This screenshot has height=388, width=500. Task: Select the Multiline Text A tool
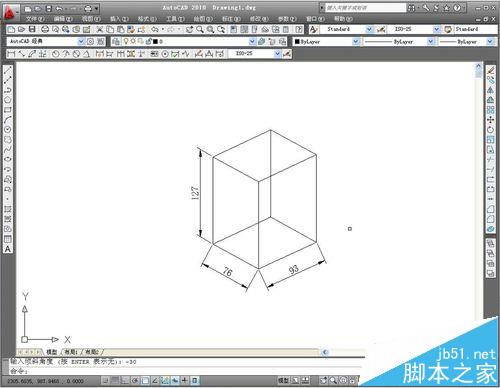[x=8, y=249]
